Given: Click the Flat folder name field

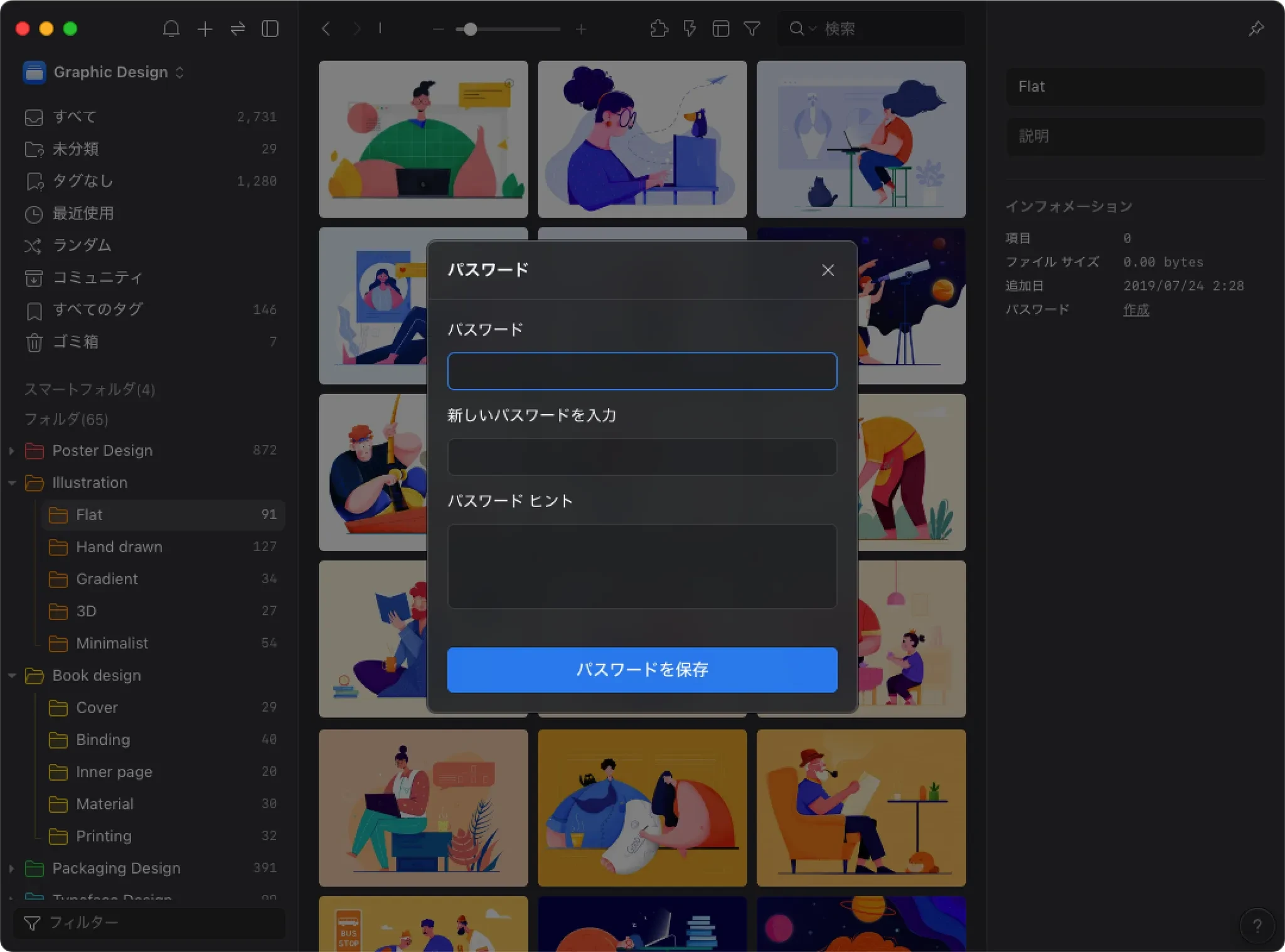Looking at the screenshot, I should (1135, 87).
